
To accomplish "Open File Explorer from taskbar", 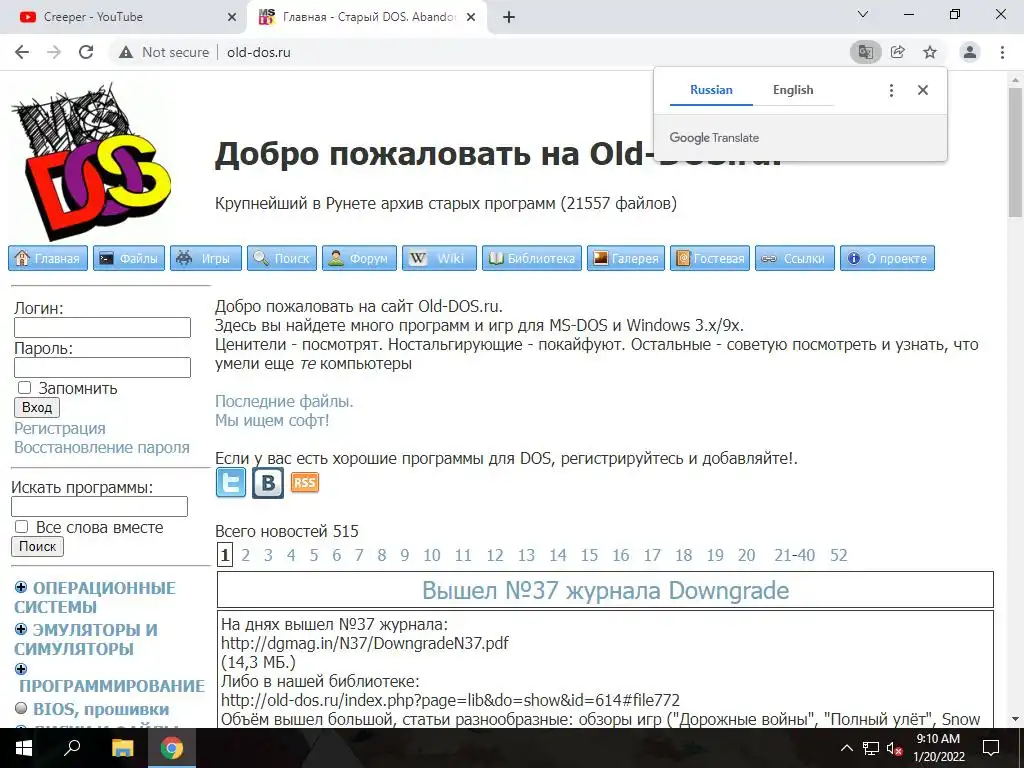I will (122, 748).
